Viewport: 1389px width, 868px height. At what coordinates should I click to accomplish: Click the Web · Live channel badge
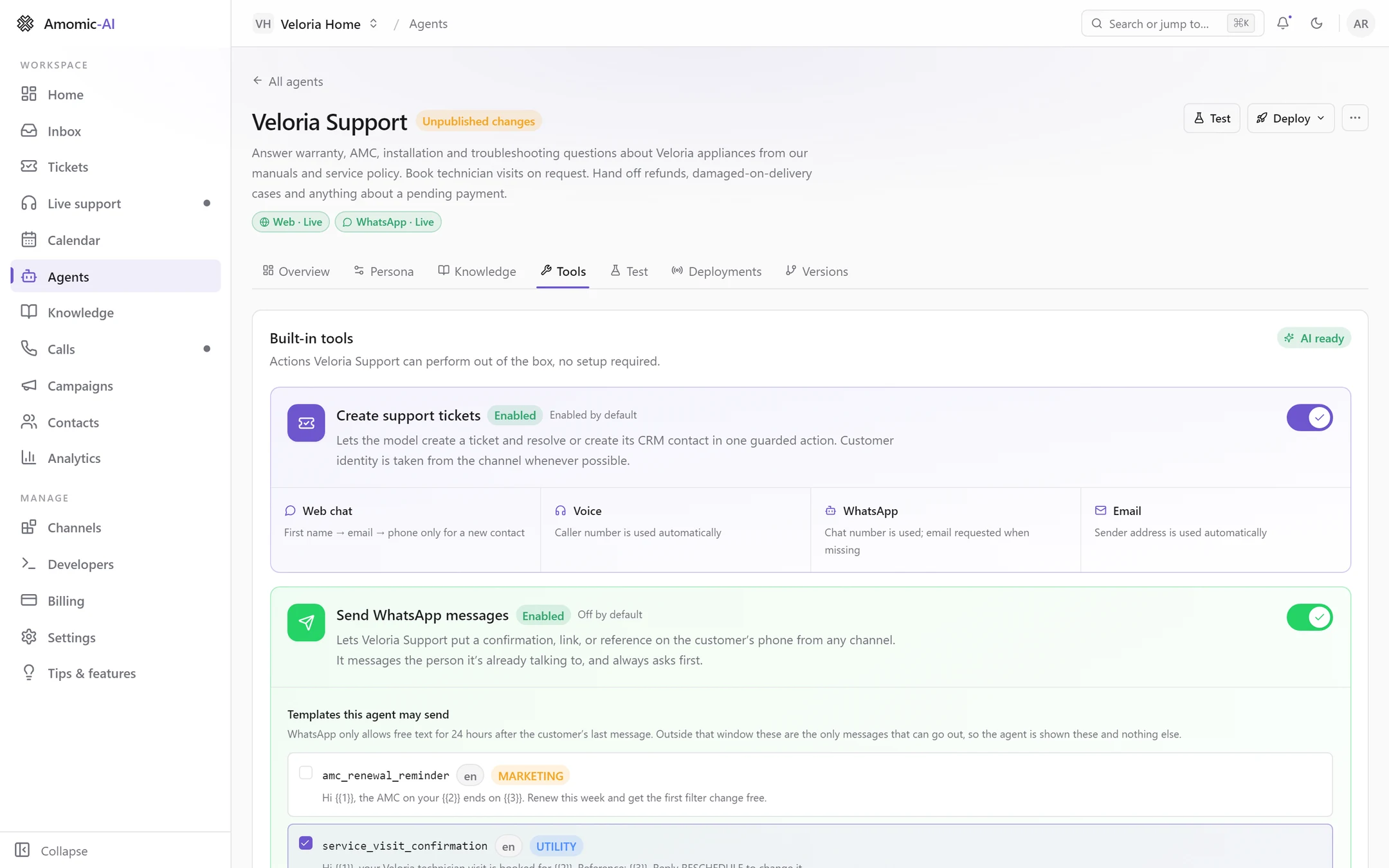[x=291, y=222]
